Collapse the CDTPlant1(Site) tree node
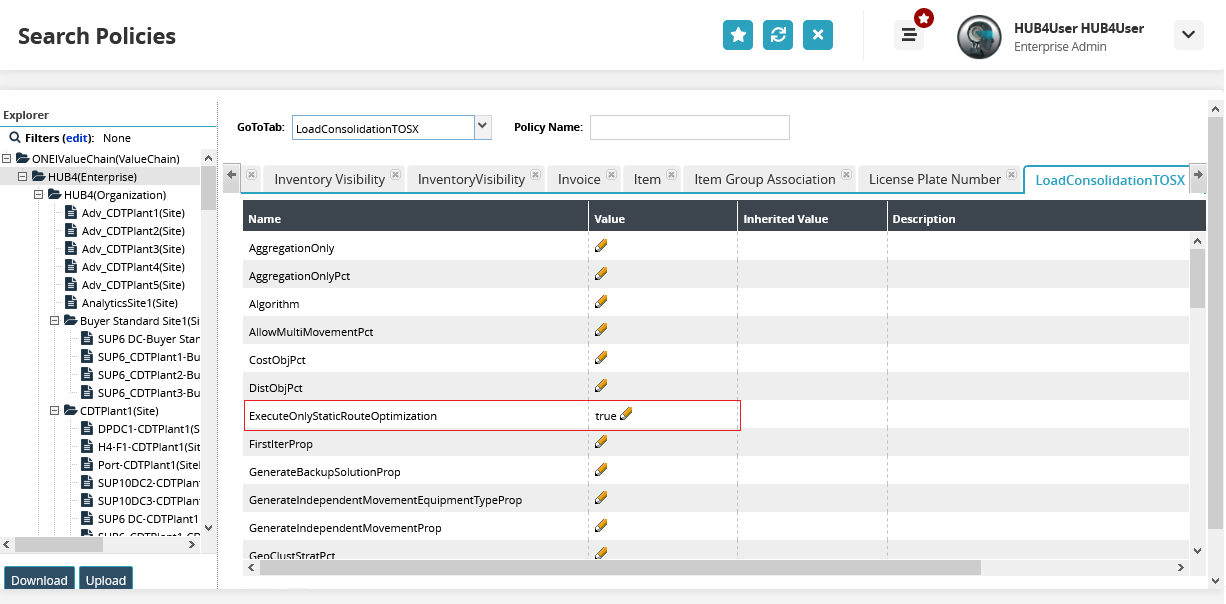1226x604 pixels. (56, 410)
